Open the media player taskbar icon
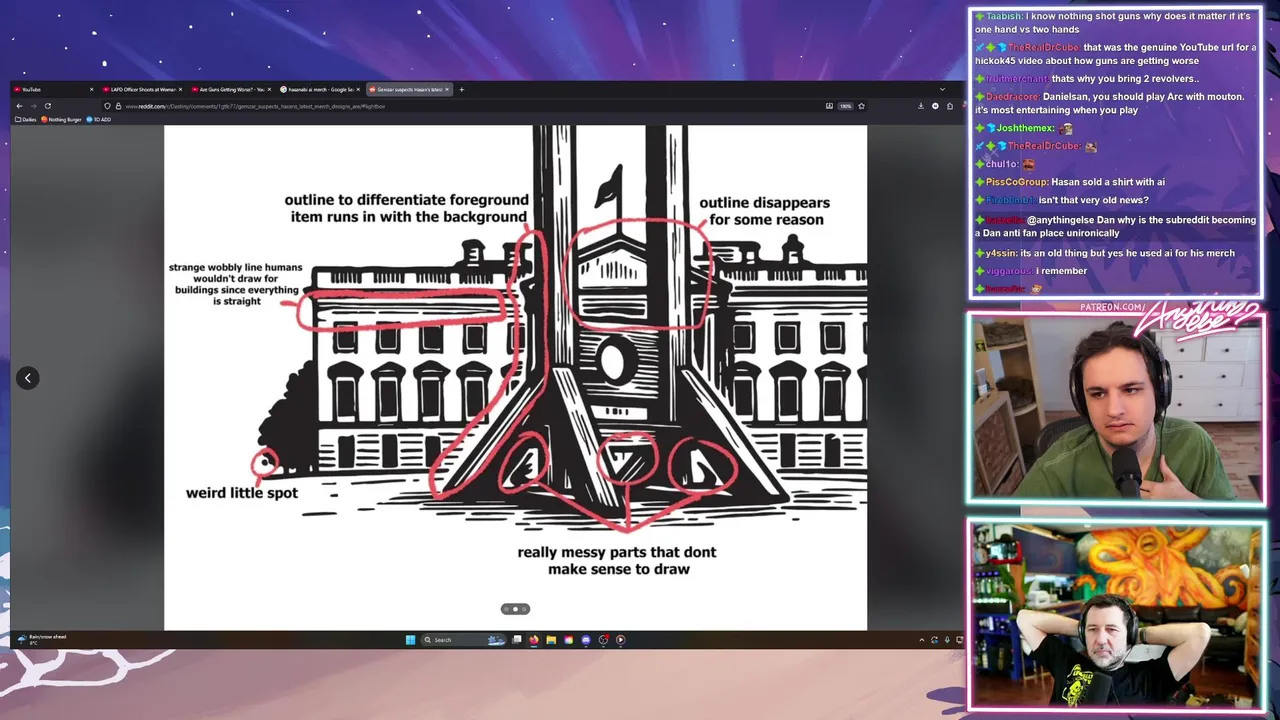 (620, 640)
